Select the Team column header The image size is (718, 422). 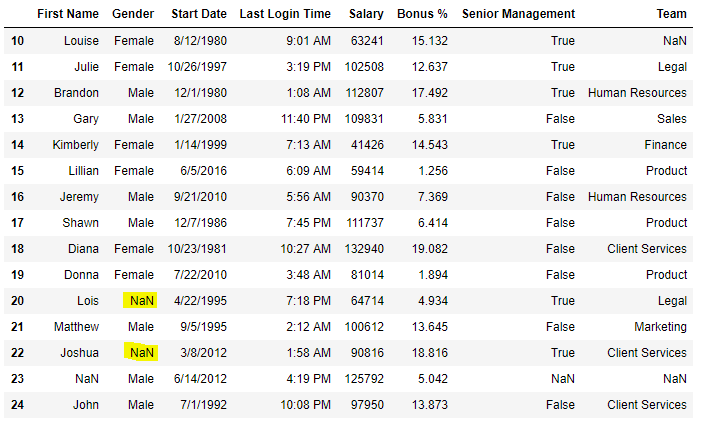671,14
